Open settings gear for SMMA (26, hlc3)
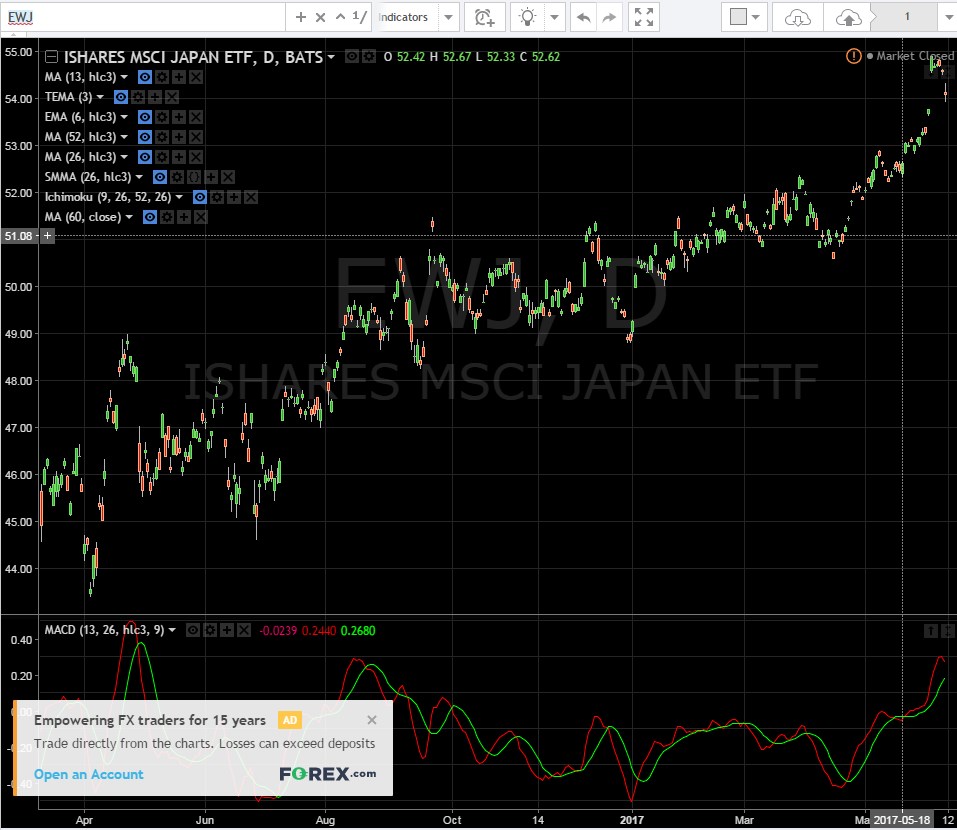 (x=177, y=178)
